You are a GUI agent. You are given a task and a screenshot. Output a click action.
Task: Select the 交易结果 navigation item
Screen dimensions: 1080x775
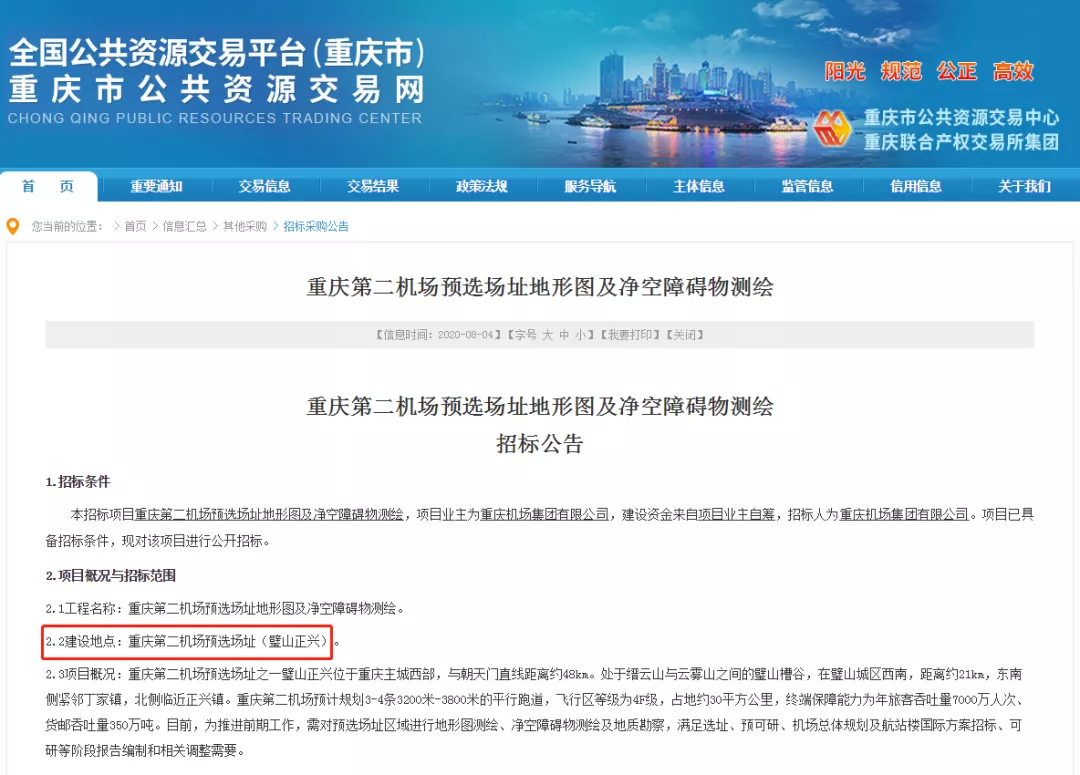[373, 186]
